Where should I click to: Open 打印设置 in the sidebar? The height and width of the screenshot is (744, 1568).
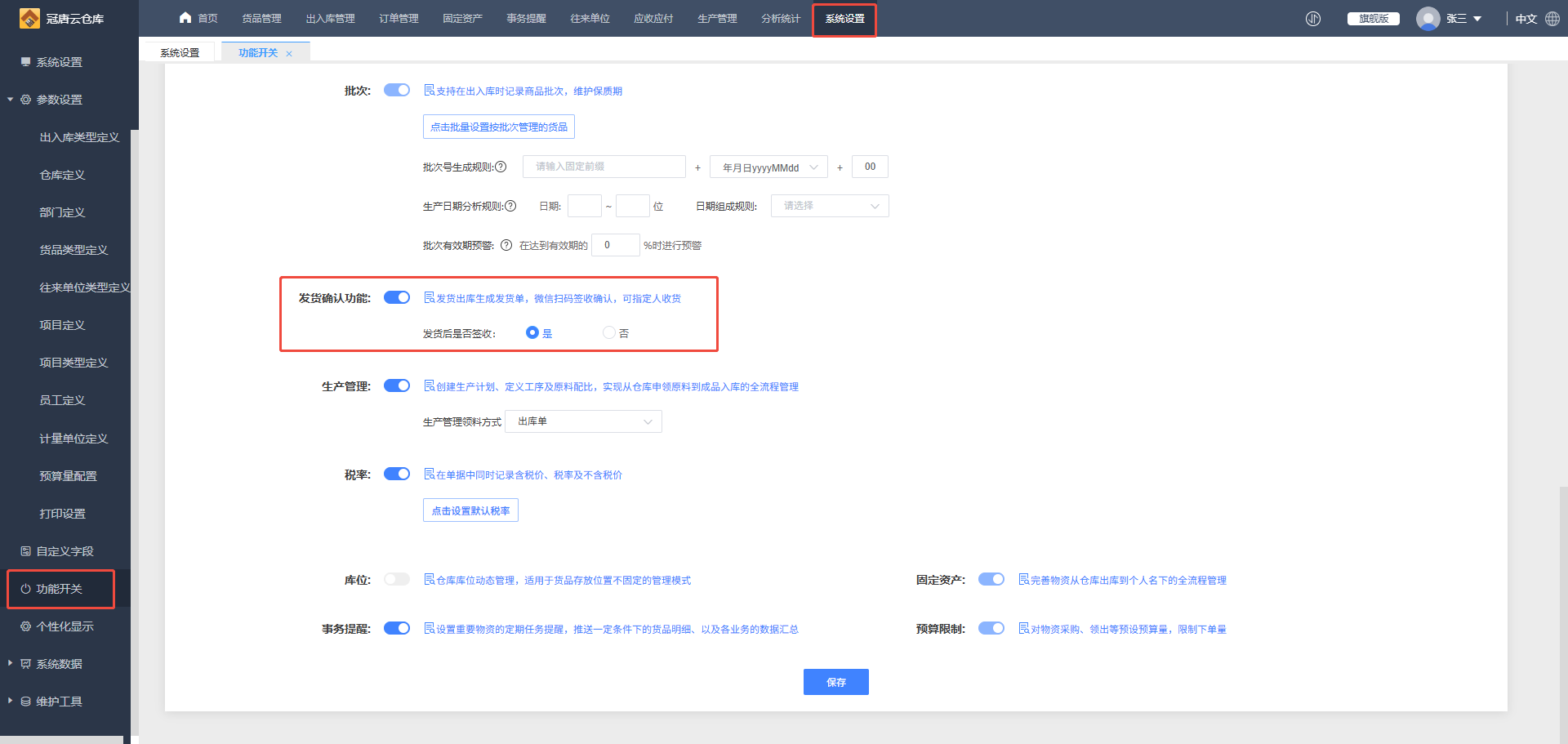[62, 514]
